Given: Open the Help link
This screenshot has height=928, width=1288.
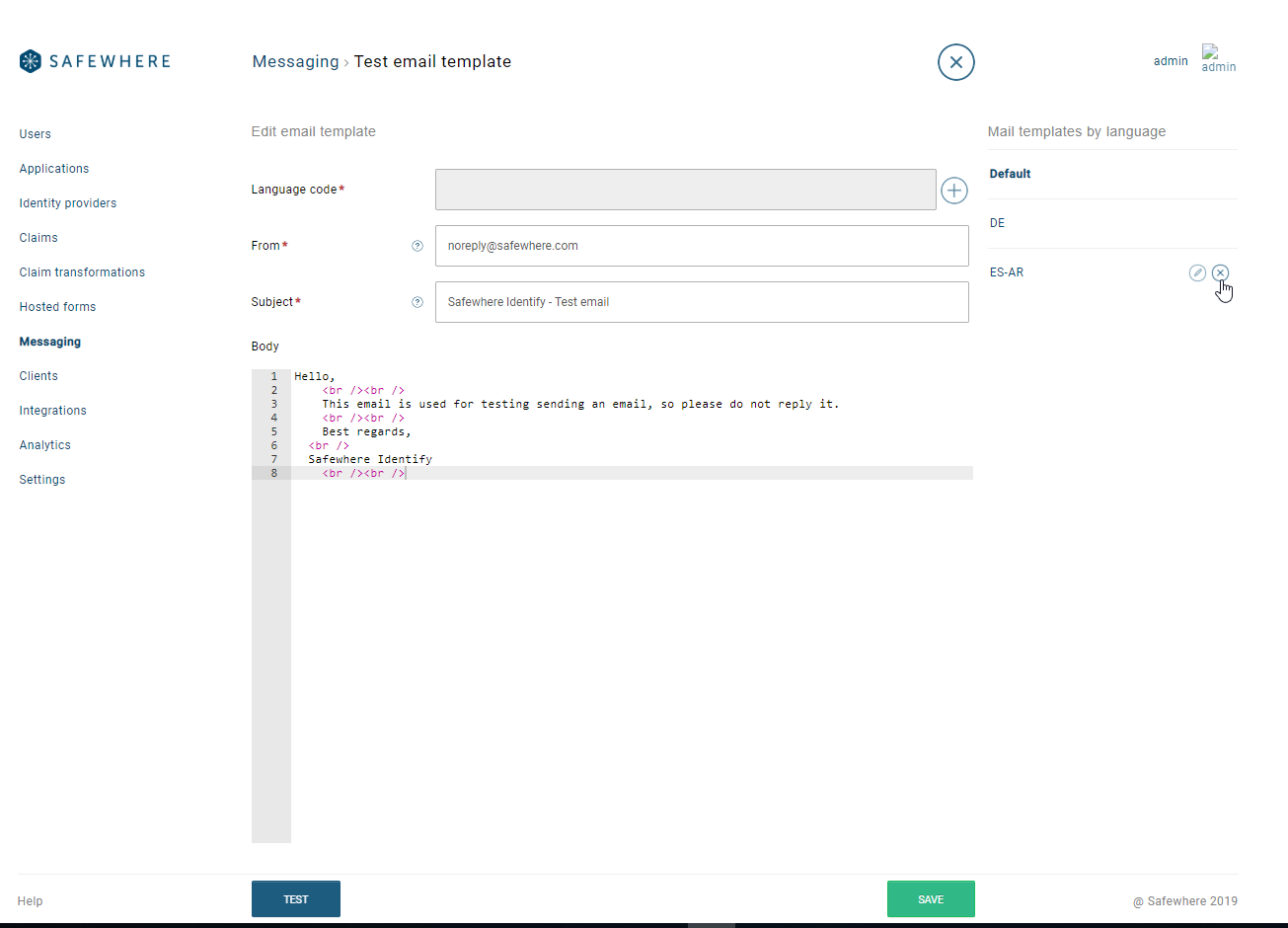Looking at the screenshot, I should pos(30,901).
